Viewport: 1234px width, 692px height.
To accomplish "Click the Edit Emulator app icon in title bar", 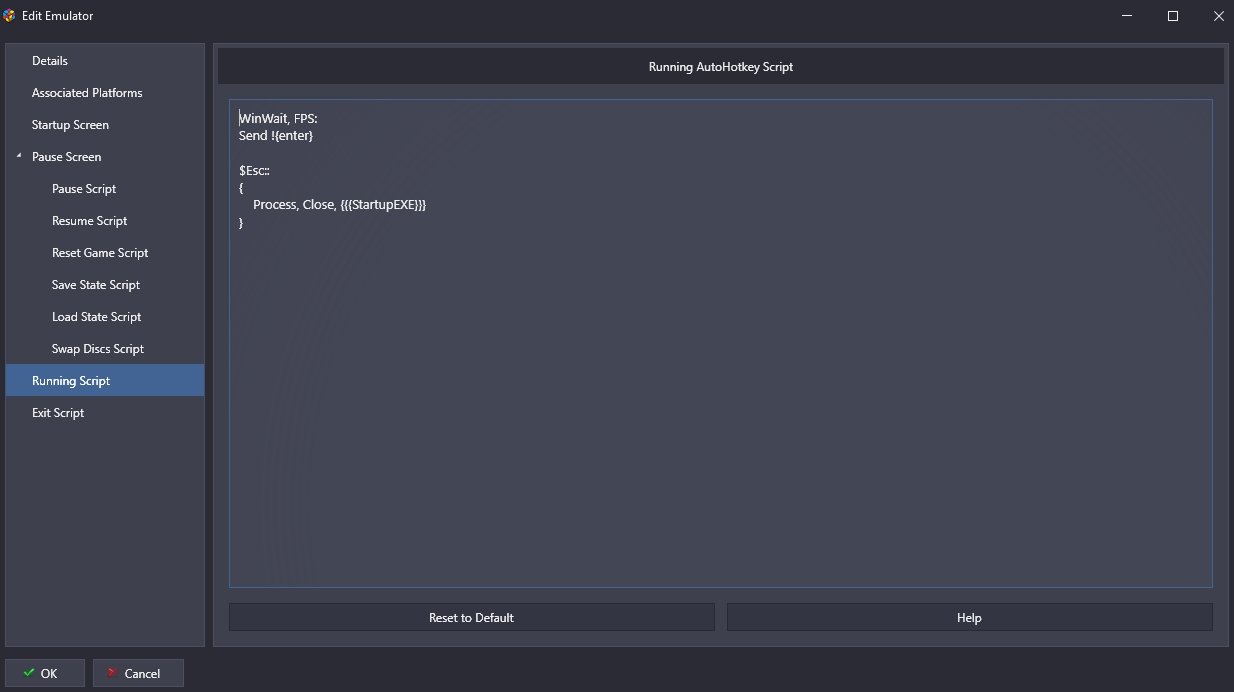I will click(x=10, y=15).
